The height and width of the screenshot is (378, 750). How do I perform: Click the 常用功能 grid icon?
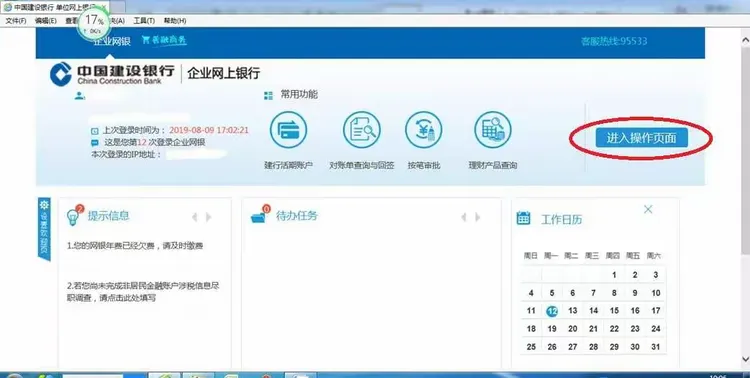[x=268, y=95]
